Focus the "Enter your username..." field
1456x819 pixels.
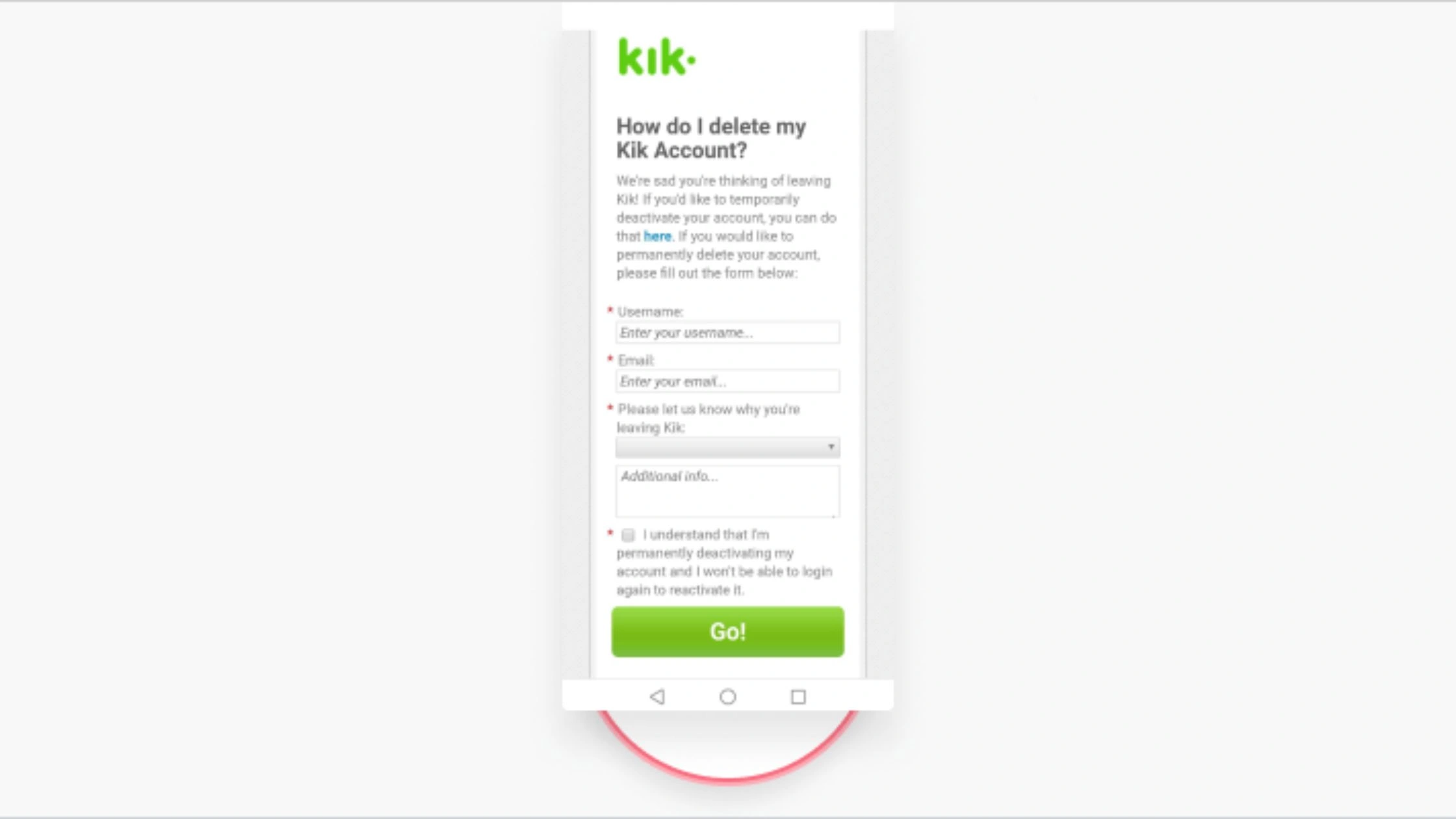click(727, 333)
